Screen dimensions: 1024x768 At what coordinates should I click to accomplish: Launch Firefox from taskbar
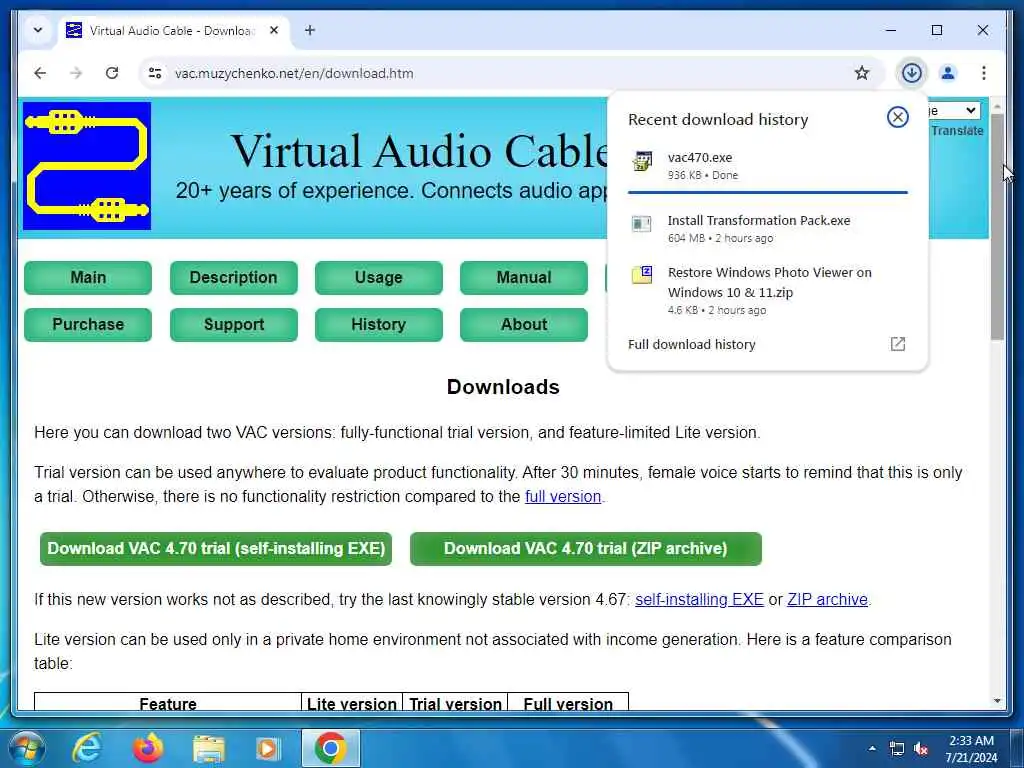[148, 748]
